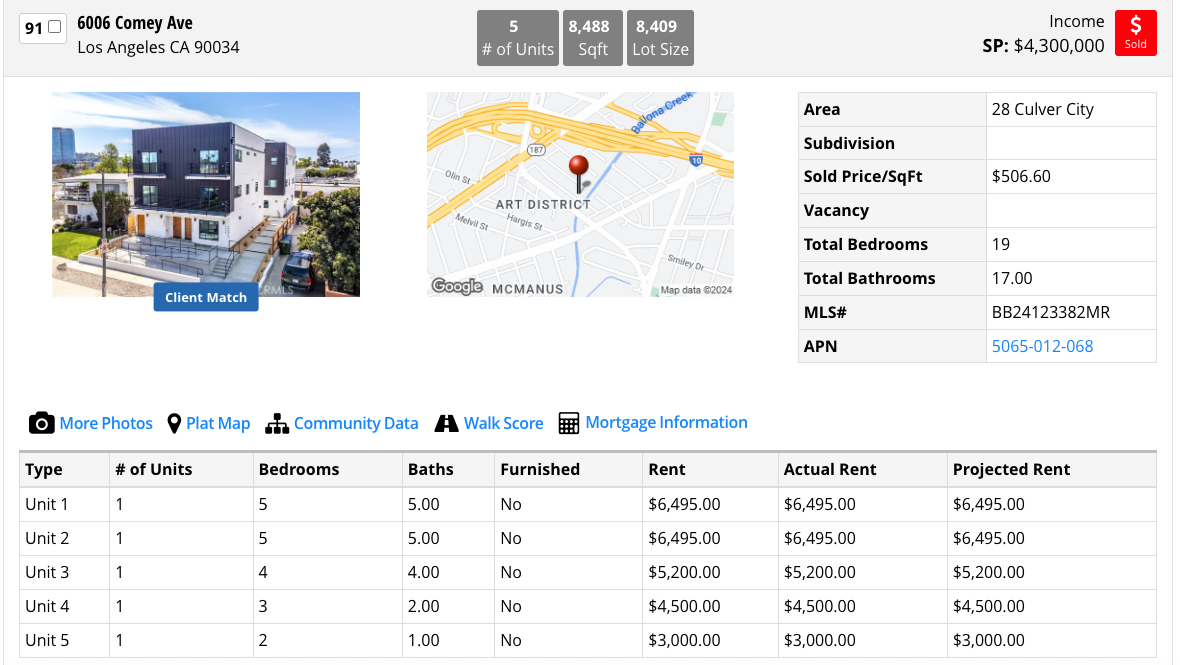Click Unit 5 Projected Rent $3,000.00
Image resolution: width=1180 pixels, height=665 pixels.
pos(988,640)
